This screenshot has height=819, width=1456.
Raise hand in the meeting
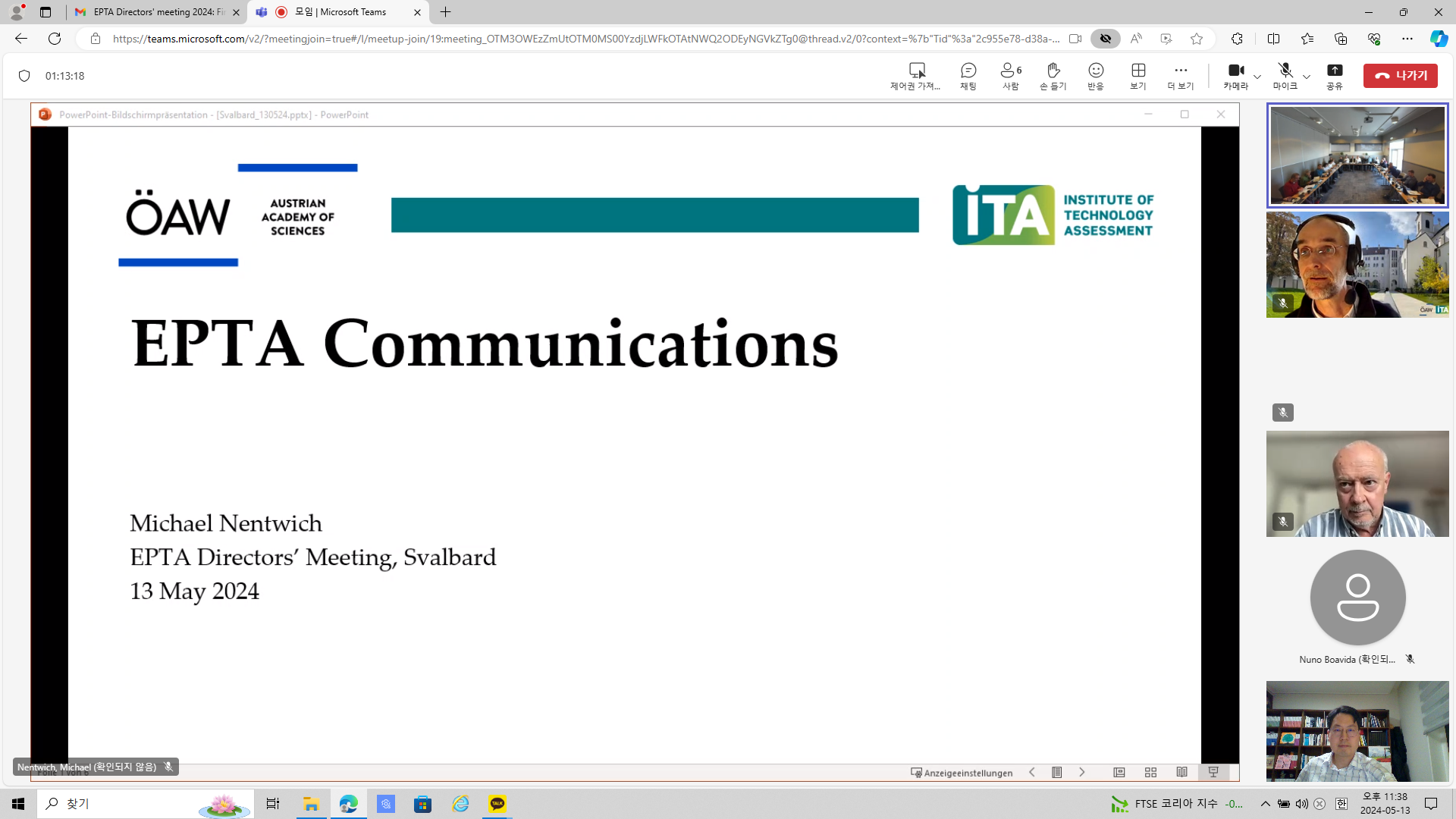[1053, 76]
